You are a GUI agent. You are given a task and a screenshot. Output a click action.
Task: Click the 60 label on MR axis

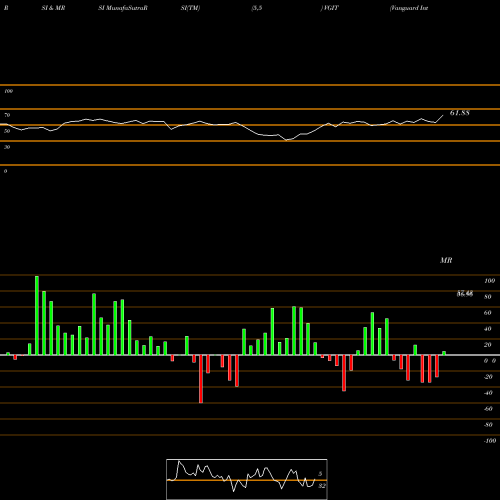(488, 313)
